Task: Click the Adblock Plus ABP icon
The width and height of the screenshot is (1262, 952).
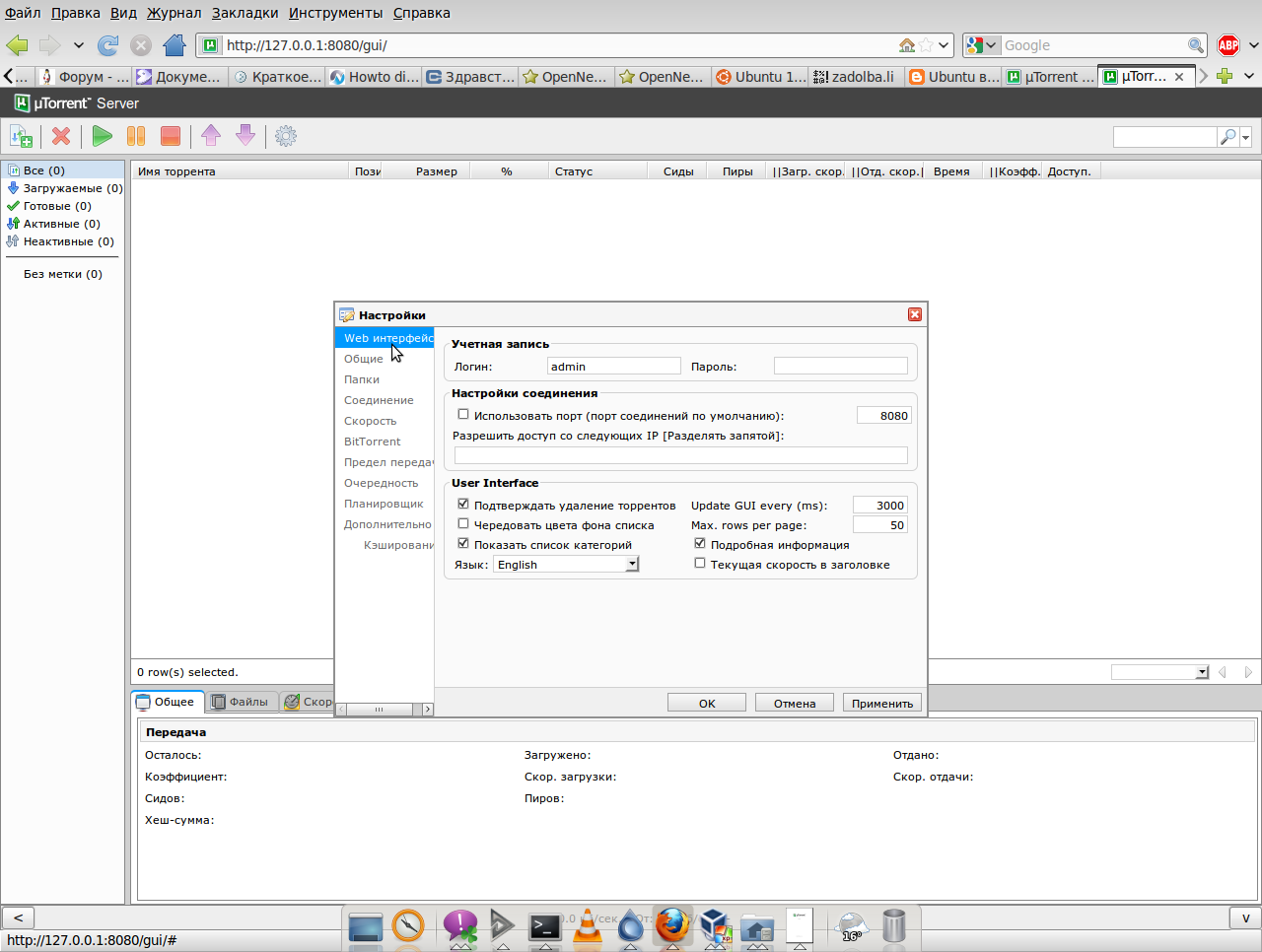Action: coord(1228,45)
